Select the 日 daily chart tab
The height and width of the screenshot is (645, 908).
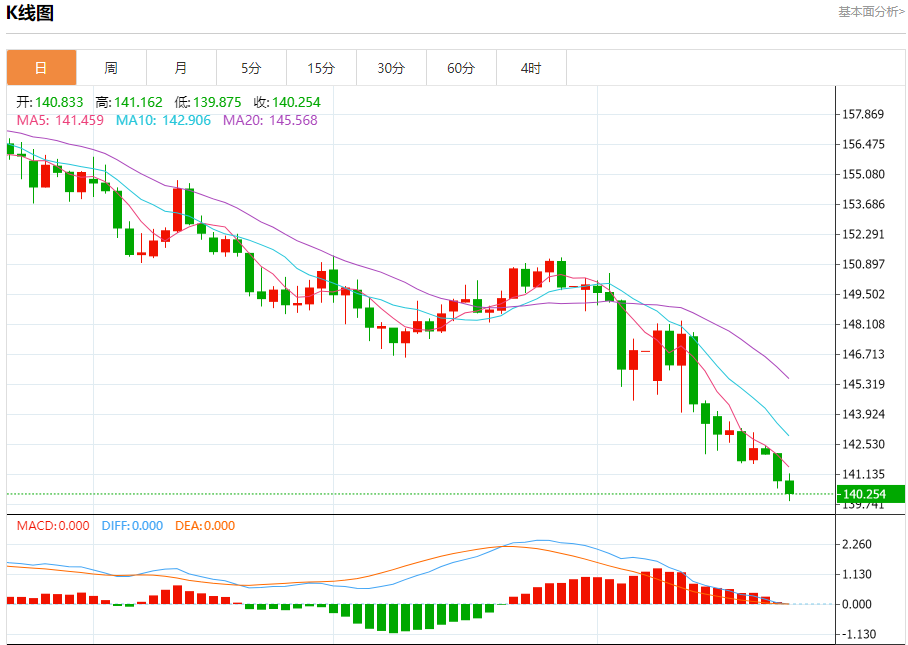click(x=41, y=68)
